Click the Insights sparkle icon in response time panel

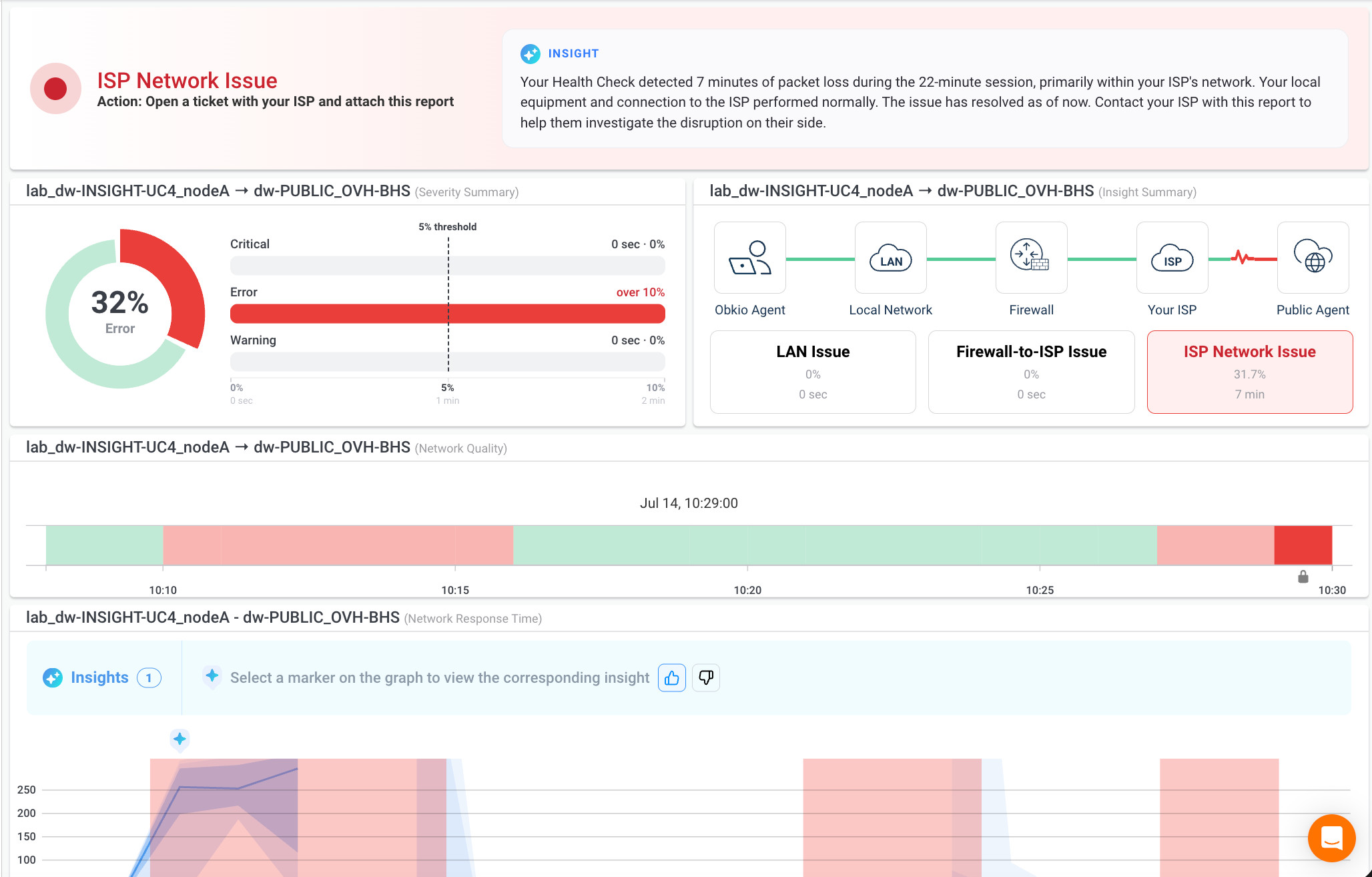53,678
